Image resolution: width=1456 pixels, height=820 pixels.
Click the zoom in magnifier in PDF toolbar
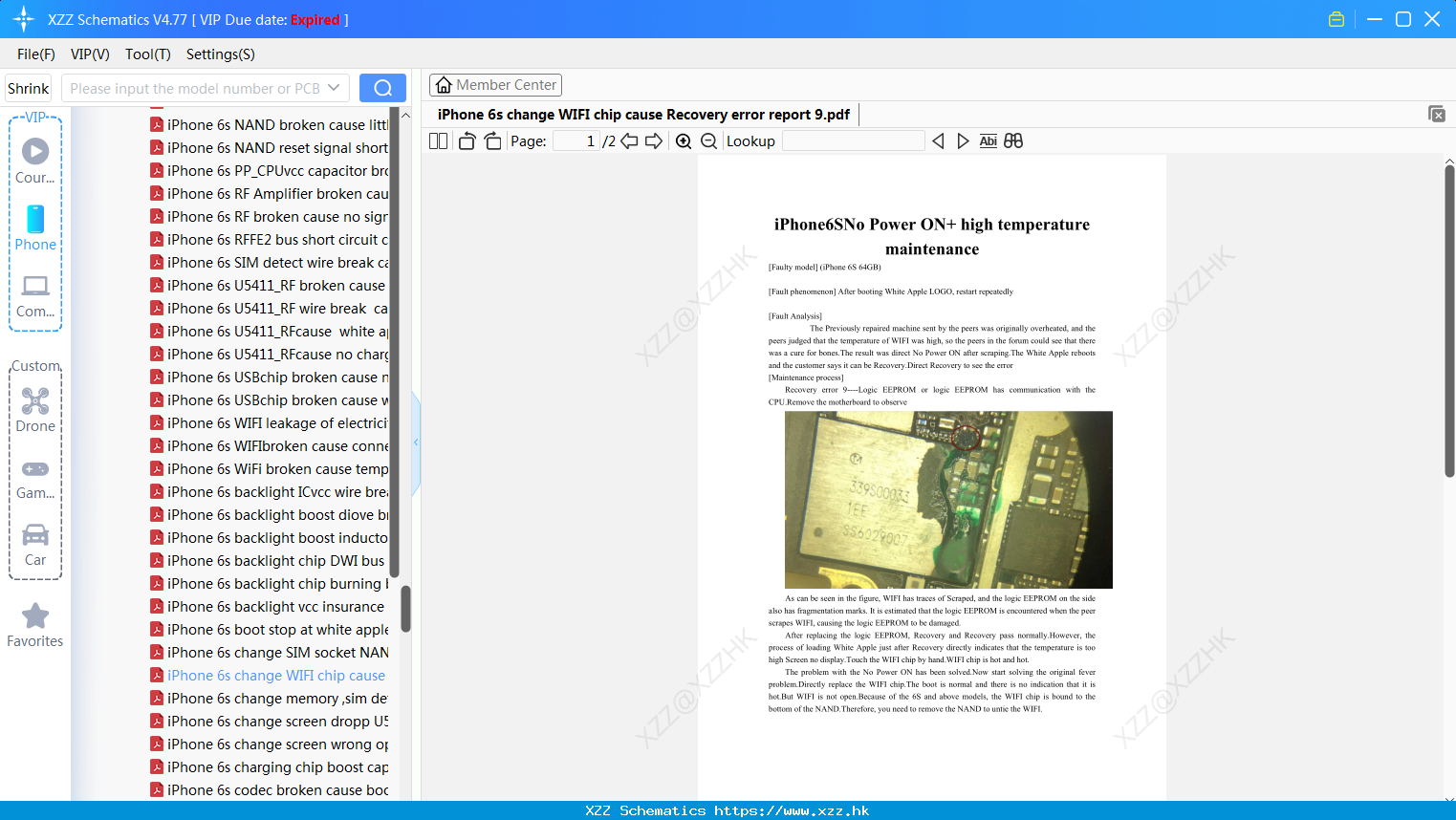pos(684,141)
